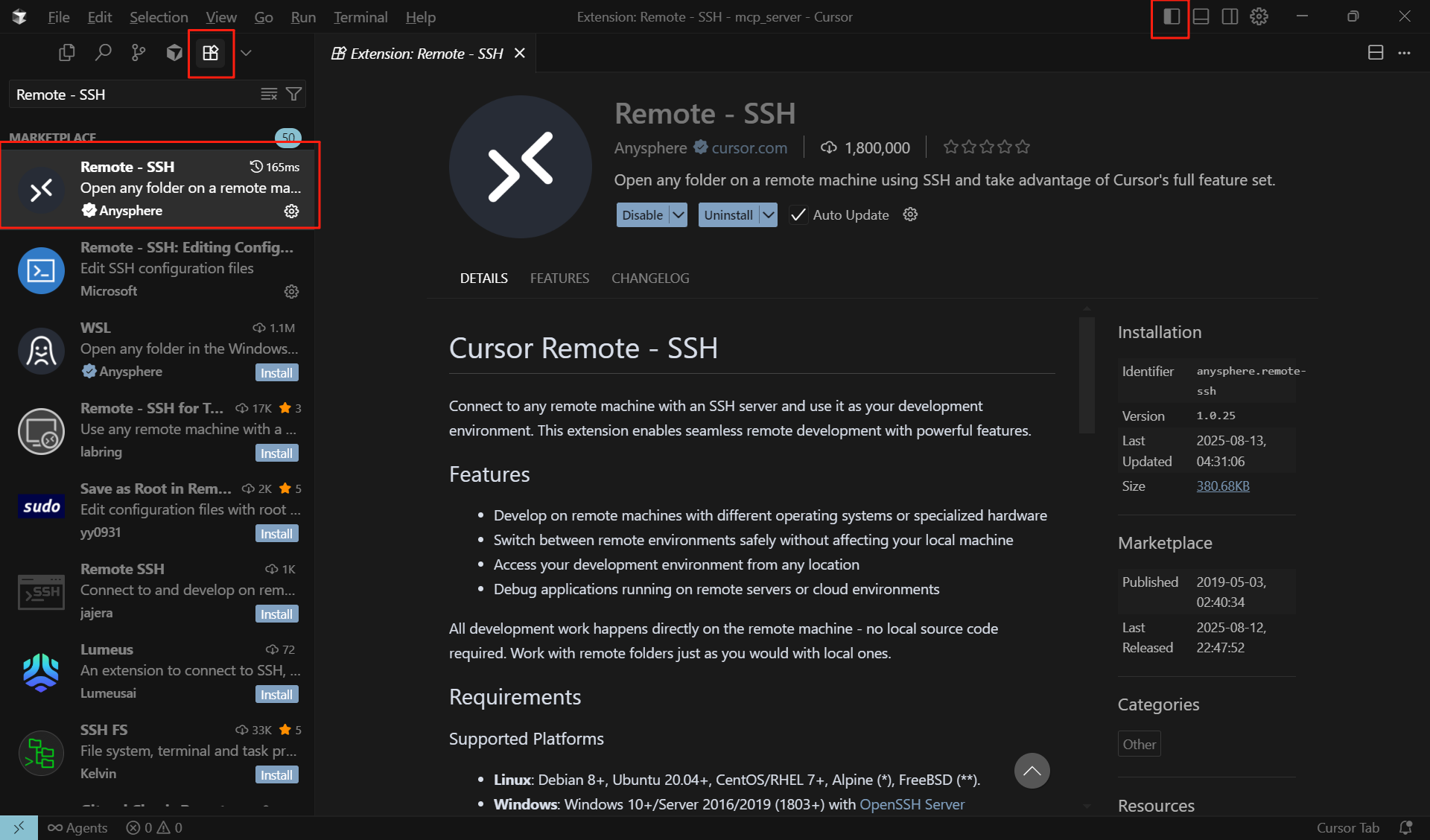Toggle the secondary sidebar layout icon
Screen dimensions: 1430x840
[x=1230, y=16]
